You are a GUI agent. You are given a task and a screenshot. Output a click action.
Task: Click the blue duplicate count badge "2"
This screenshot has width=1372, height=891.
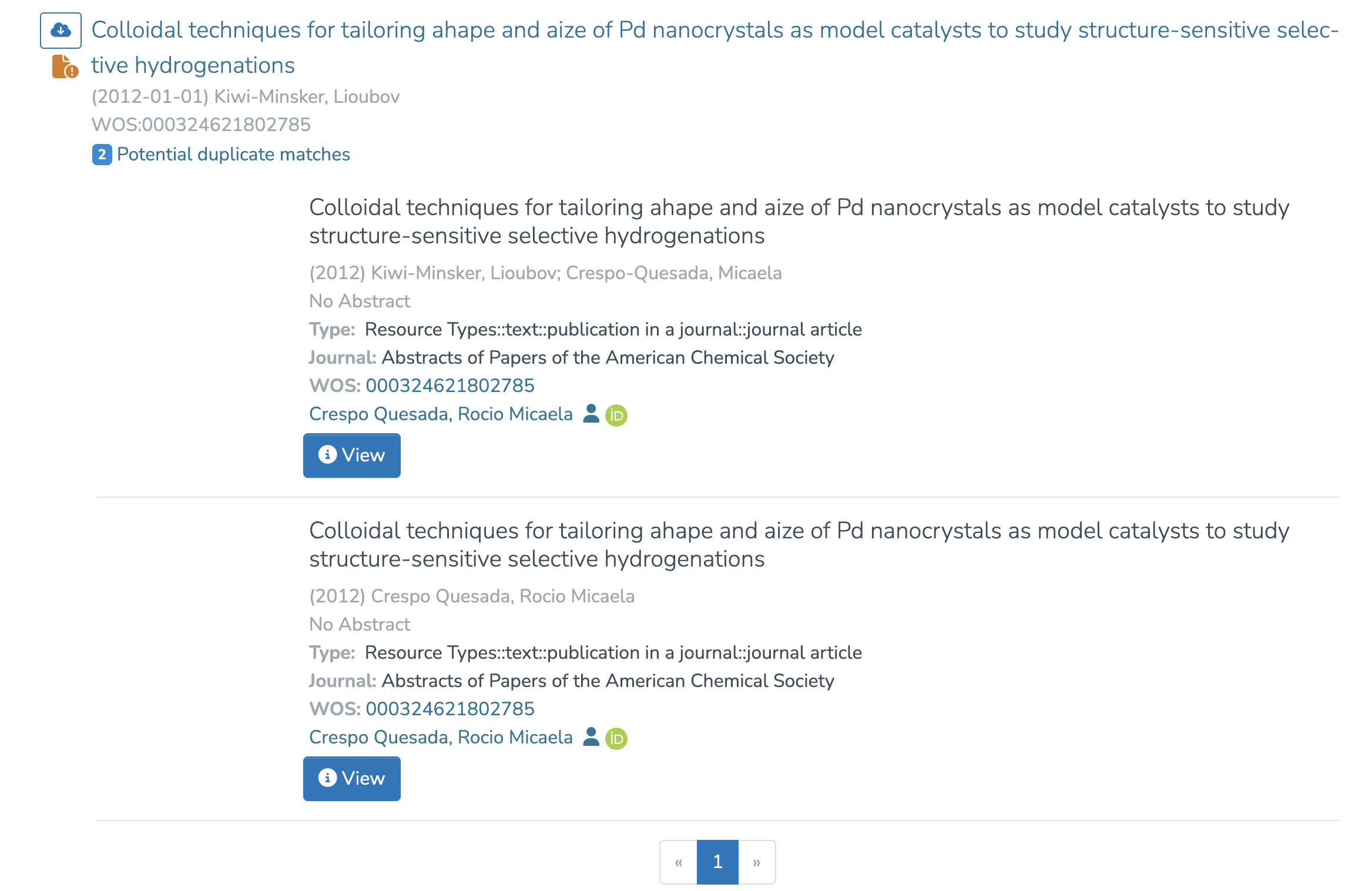tap(102, 155)
